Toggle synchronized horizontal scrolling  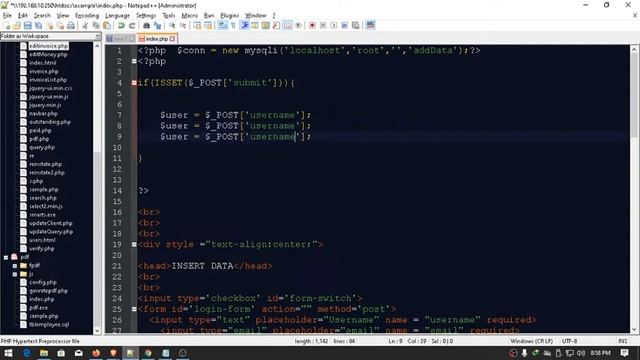point(208,25)
